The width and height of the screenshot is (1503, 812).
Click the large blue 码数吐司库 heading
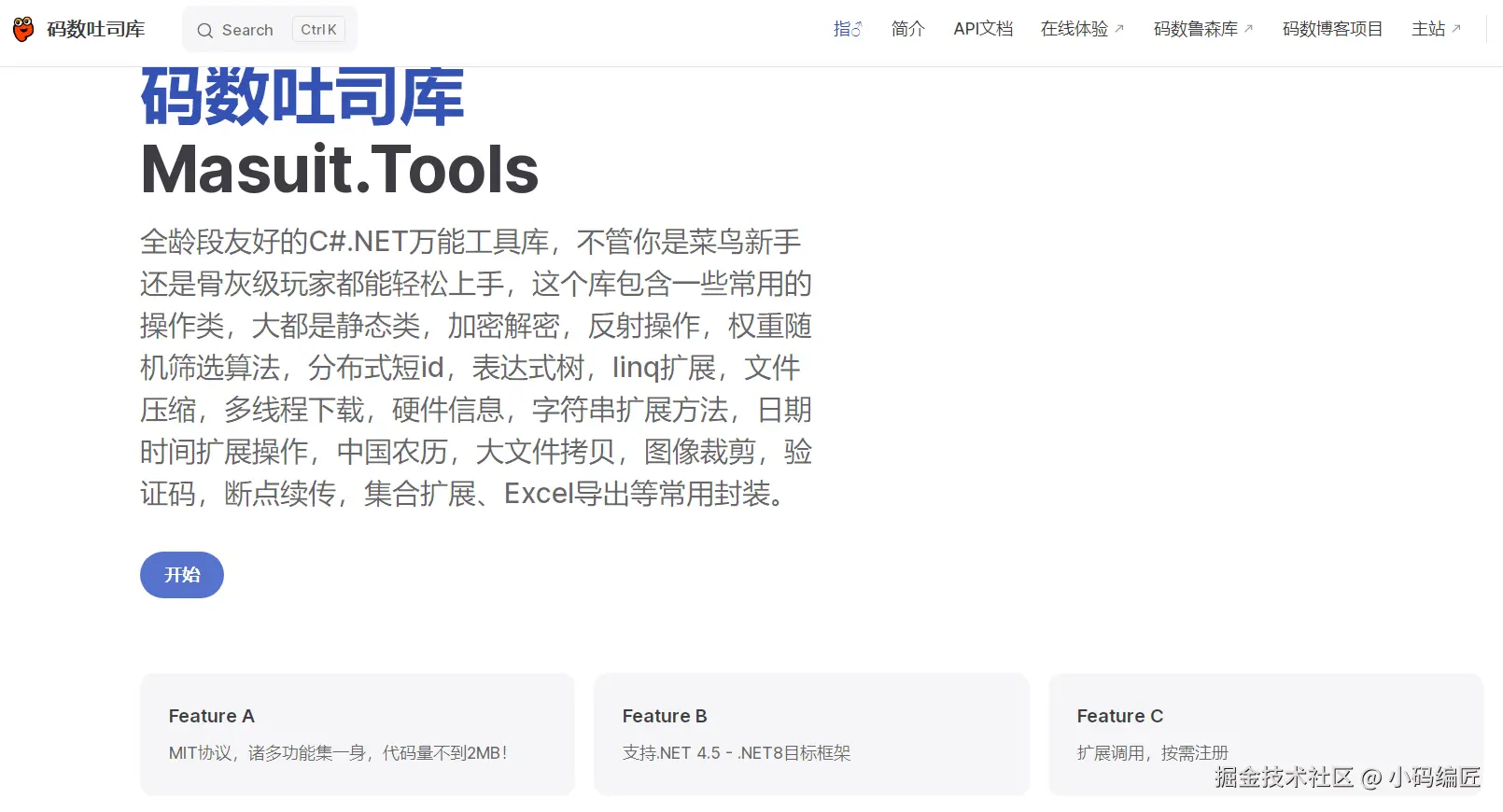[302, 97]
